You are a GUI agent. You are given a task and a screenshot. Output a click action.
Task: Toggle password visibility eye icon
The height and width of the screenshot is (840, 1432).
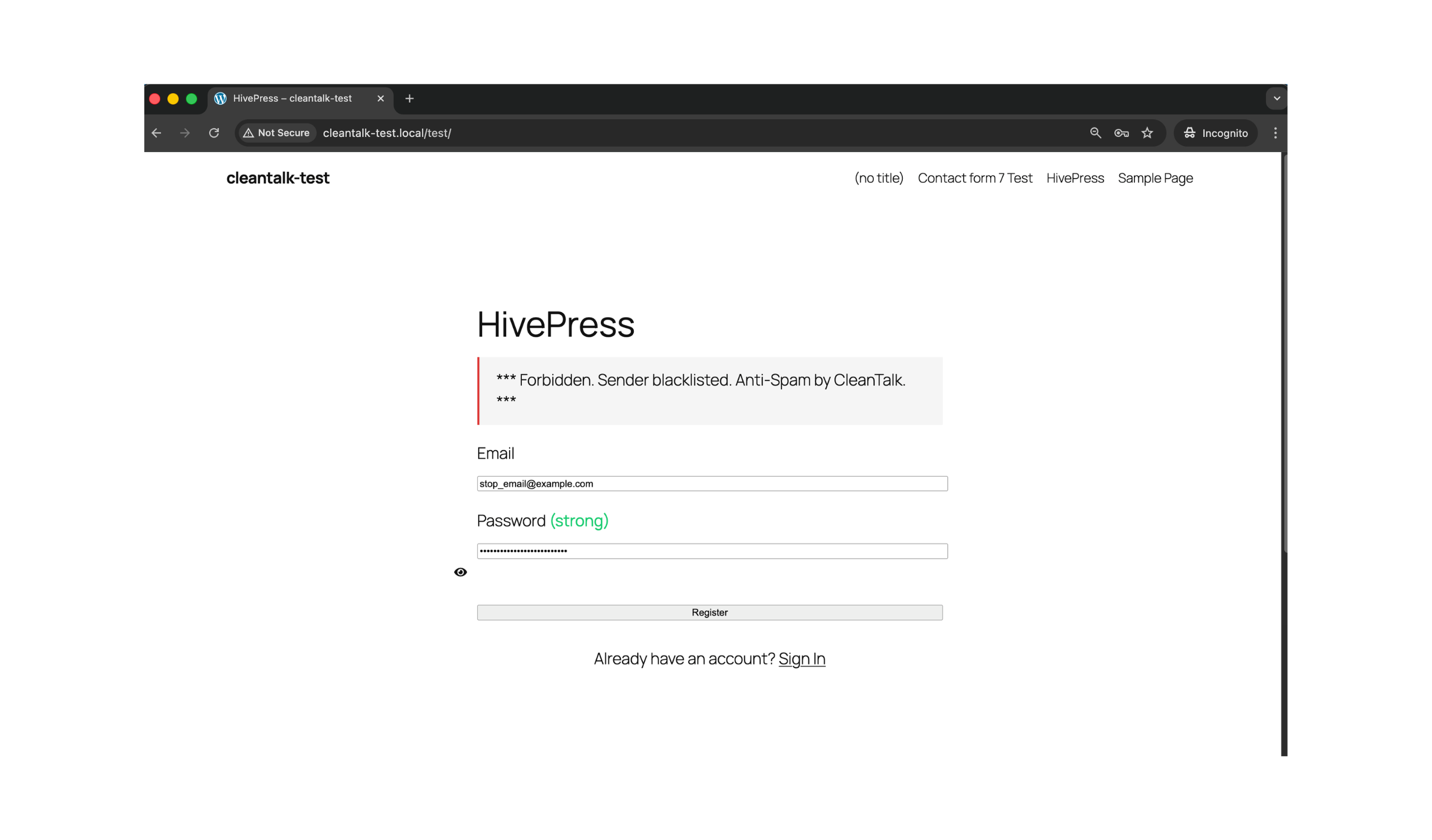[x=460, y=572]
